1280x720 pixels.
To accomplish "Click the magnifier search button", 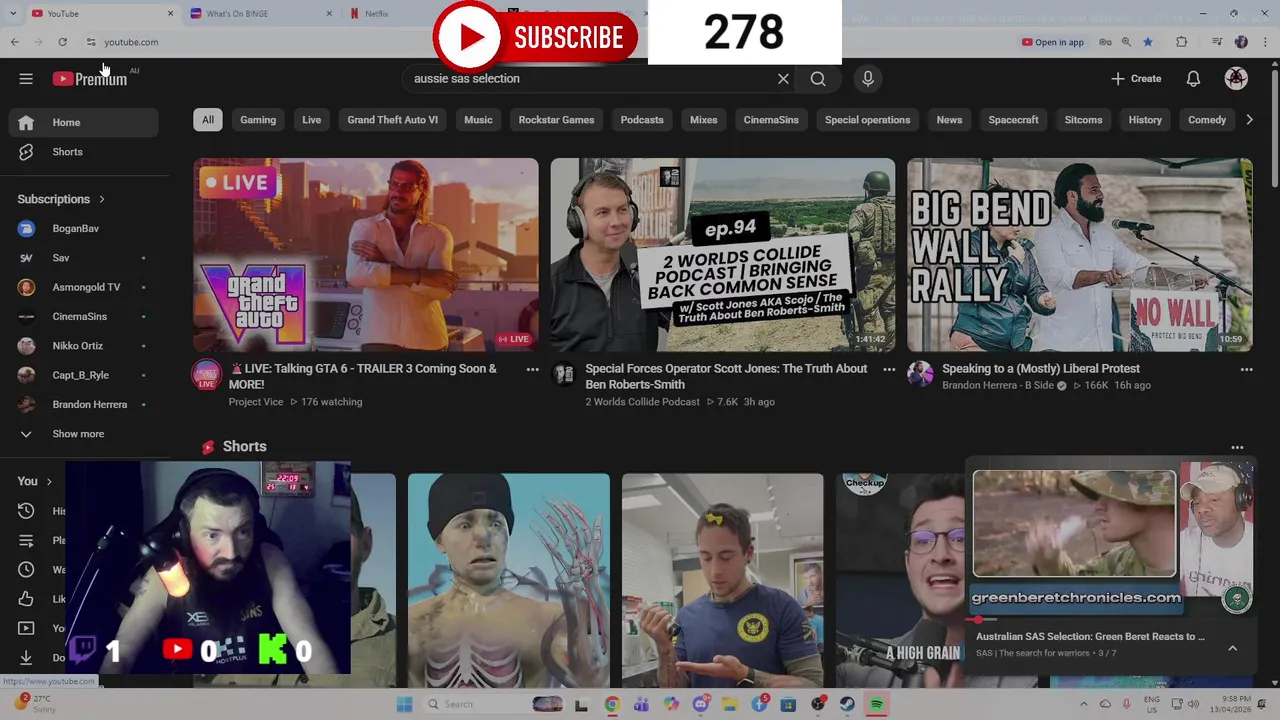I will coord(818,79).
